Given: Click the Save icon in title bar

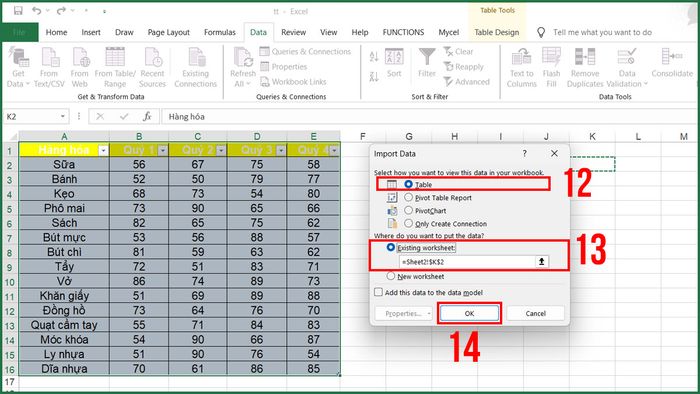Looking at the screenshot, I should (x=18, y=11).
